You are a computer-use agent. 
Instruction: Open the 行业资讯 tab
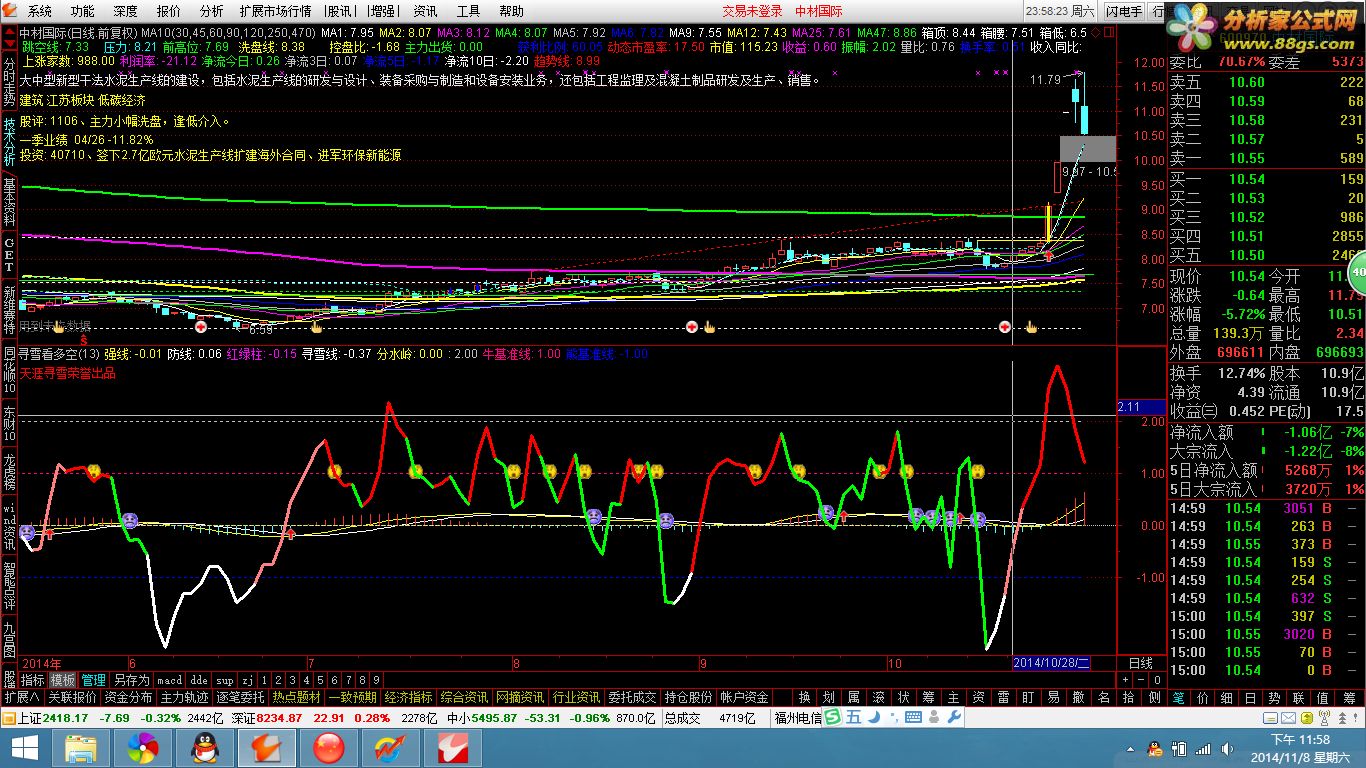click(x=576, y=697)
